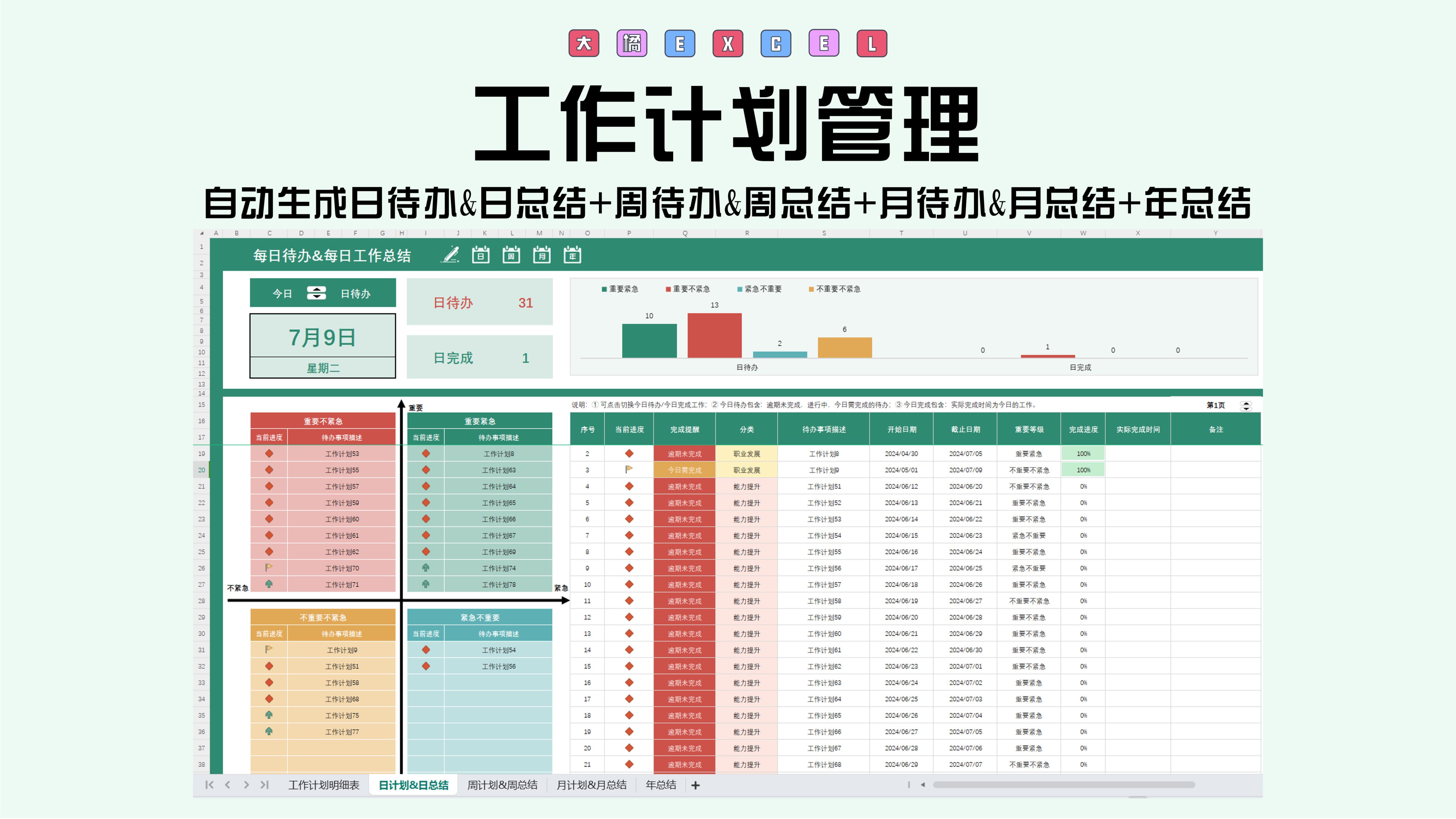
Task: Select the orange bar labeled 6
Action: tap(844, 347)
